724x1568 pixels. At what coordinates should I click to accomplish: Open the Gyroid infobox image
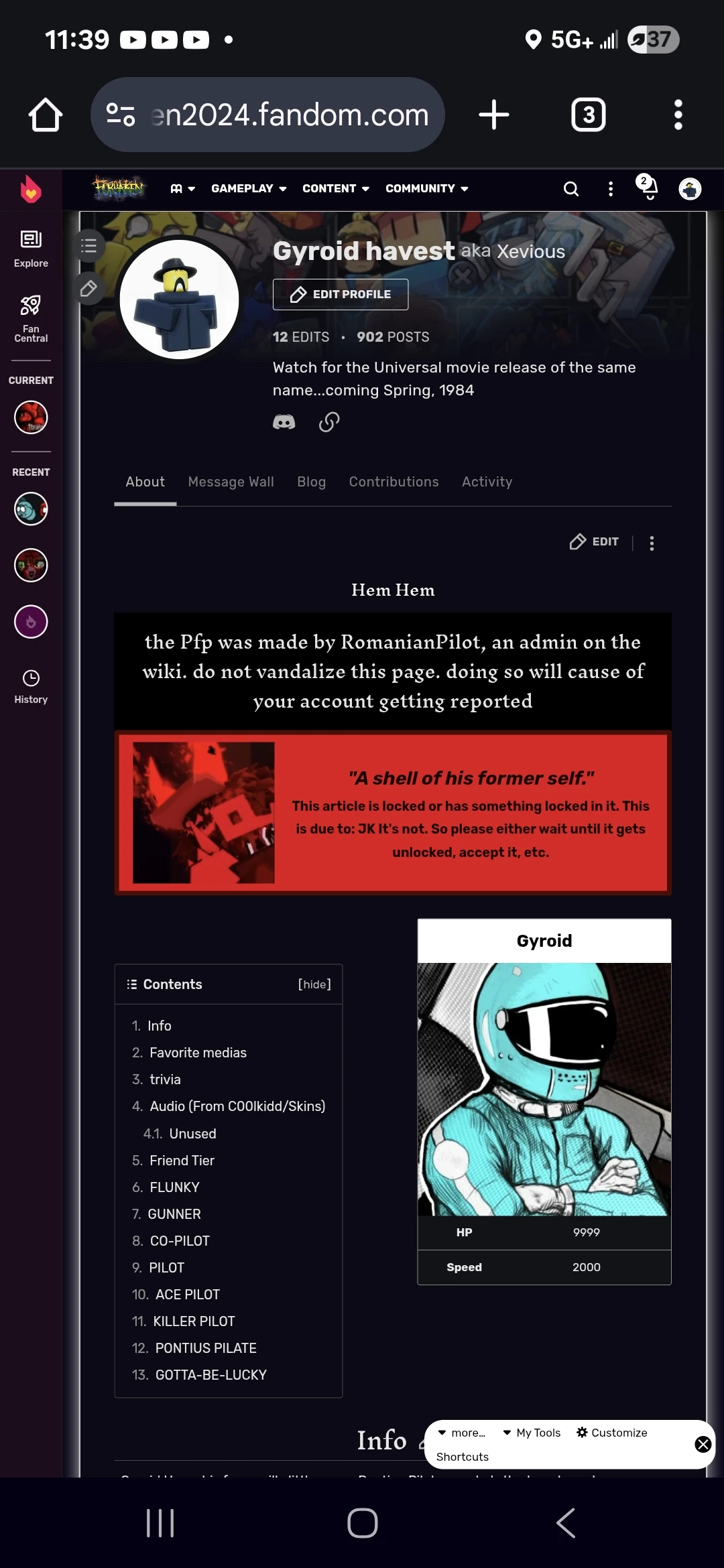(x=544, y=1090)
